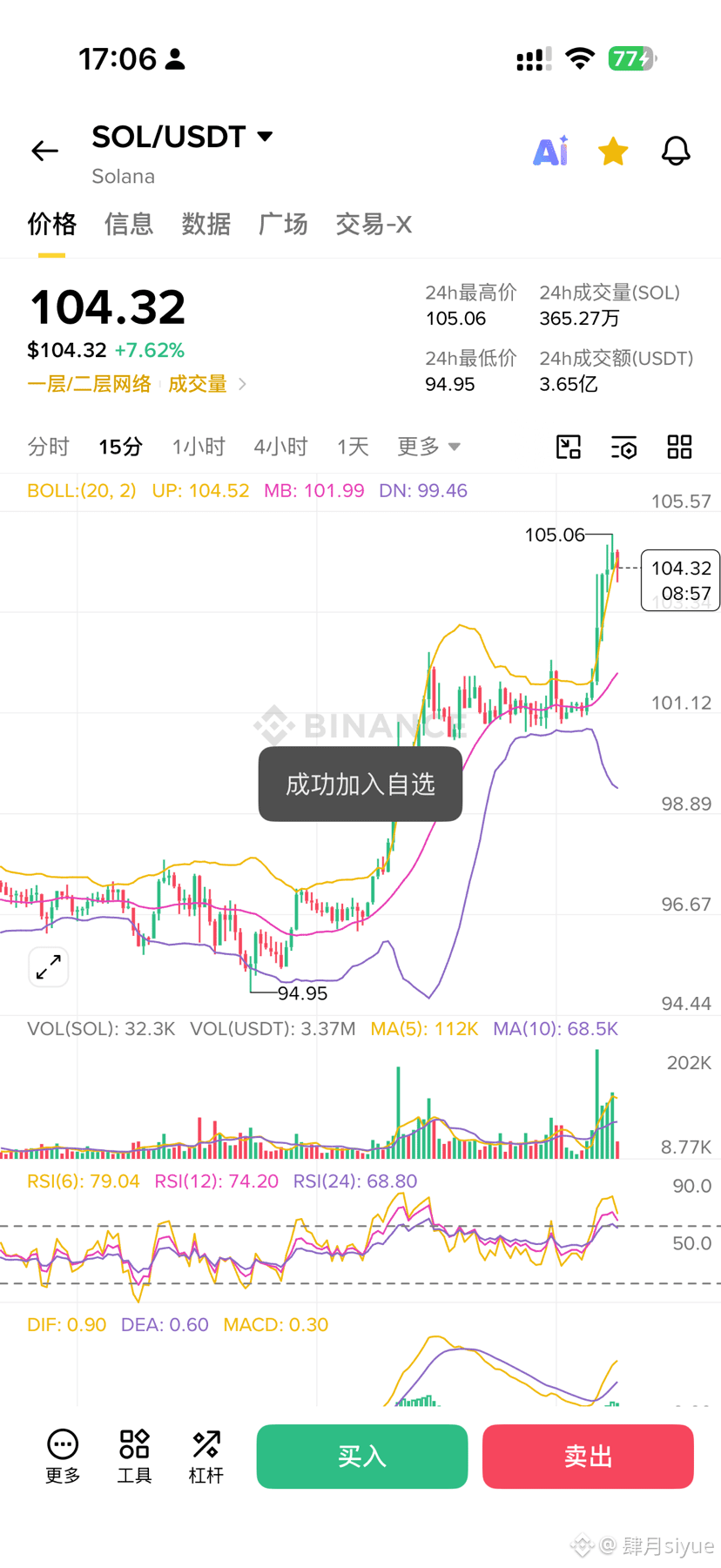Tap the MA(5): 112K volume label

pos(424,1029)
